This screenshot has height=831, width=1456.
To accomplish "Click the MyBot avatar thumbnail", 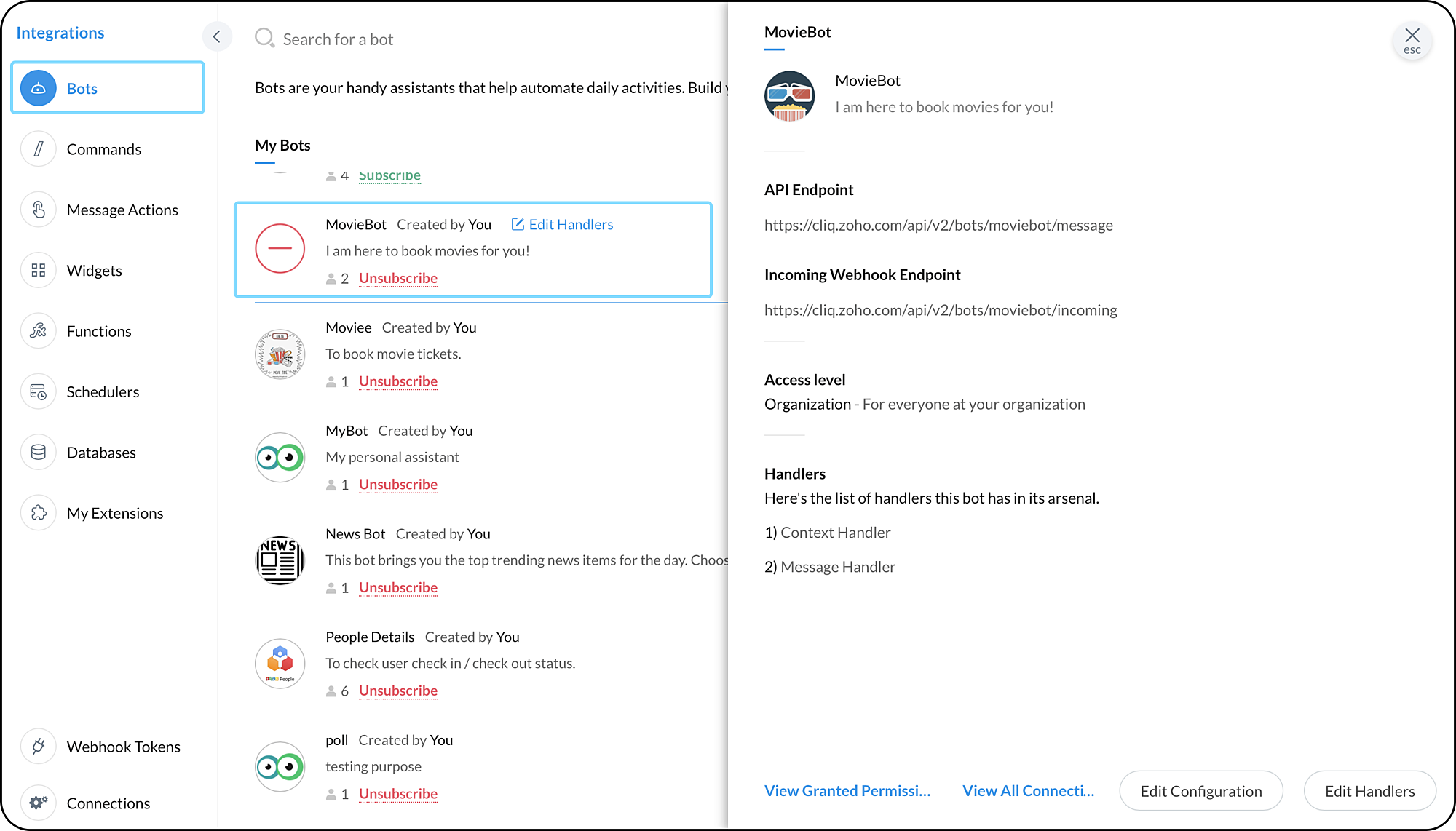I will [x=280, y=458].
